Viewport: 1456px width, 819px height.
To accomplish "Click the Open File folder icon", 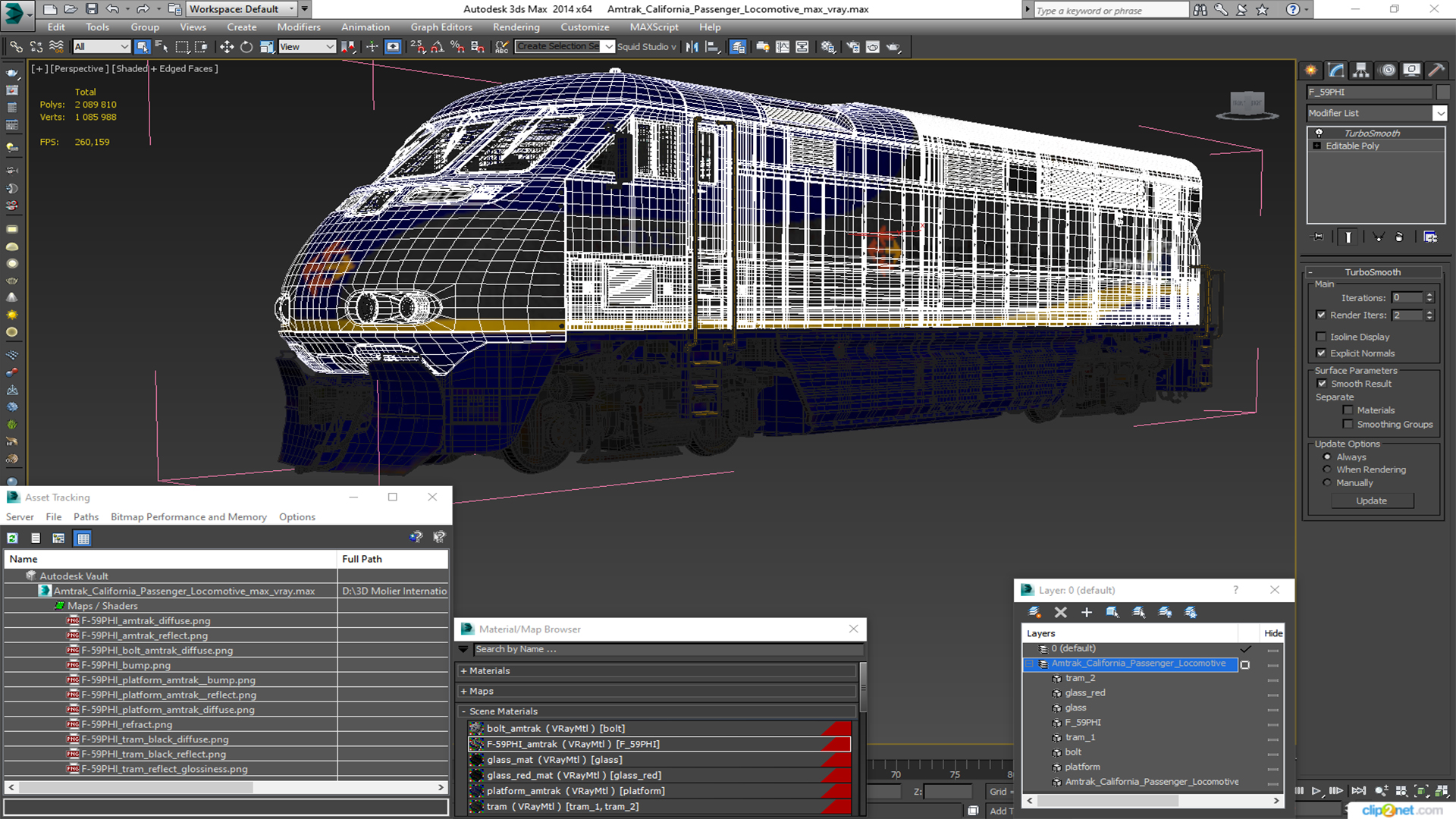I will pos(71,9).
